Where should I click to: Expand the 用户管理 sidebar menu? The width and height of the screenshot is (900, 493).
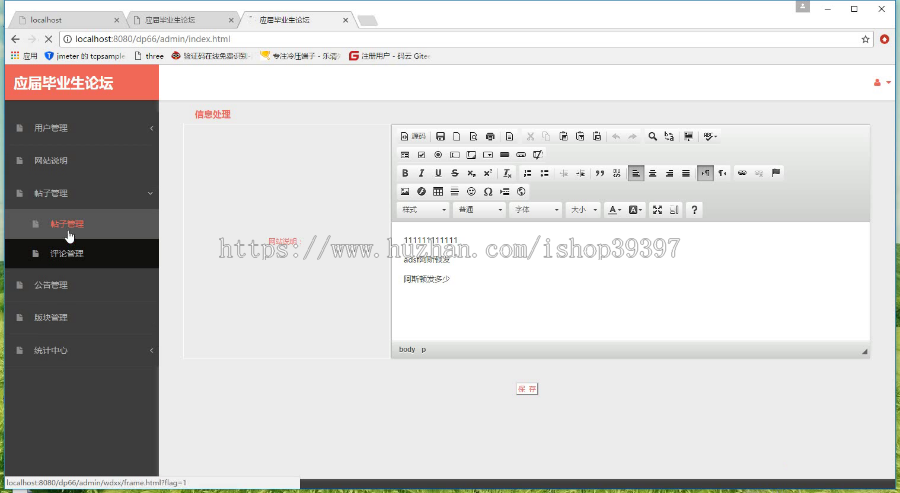[82, 128]
